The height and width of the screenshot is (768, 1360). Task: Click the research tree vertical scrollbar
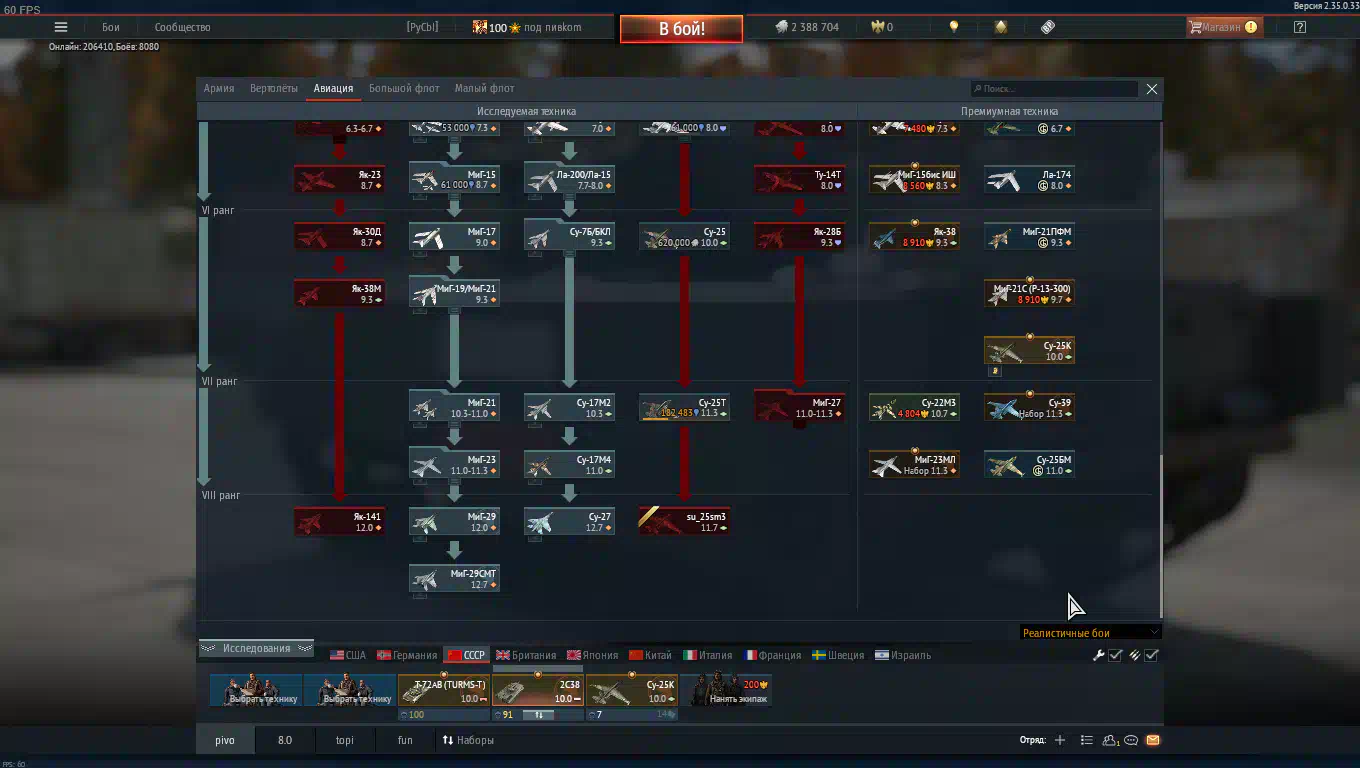[1161, 535]
